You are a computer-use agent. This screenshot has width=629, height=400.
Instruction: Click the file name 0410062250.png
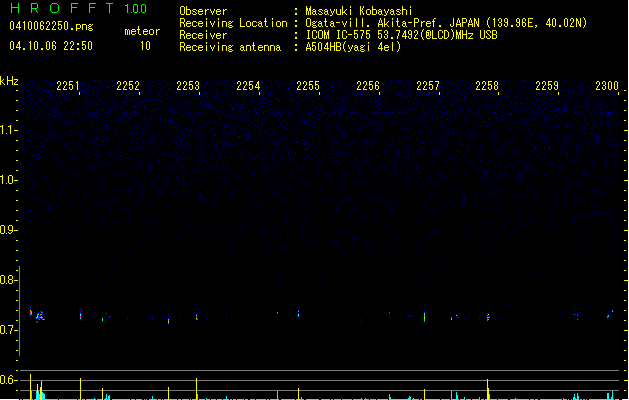(x=51, y=26)
